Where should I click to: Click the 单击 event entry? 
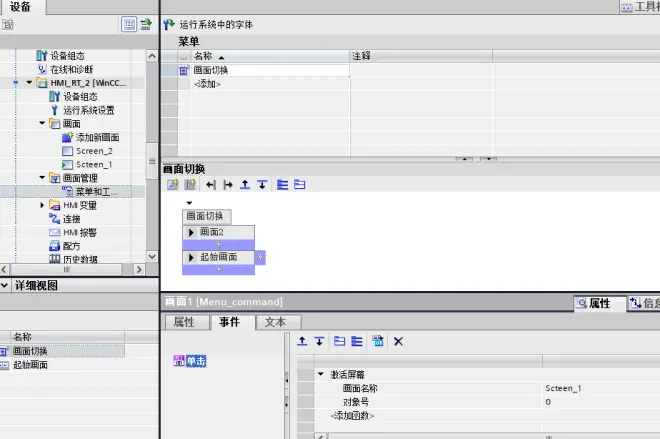coord(190,360)
